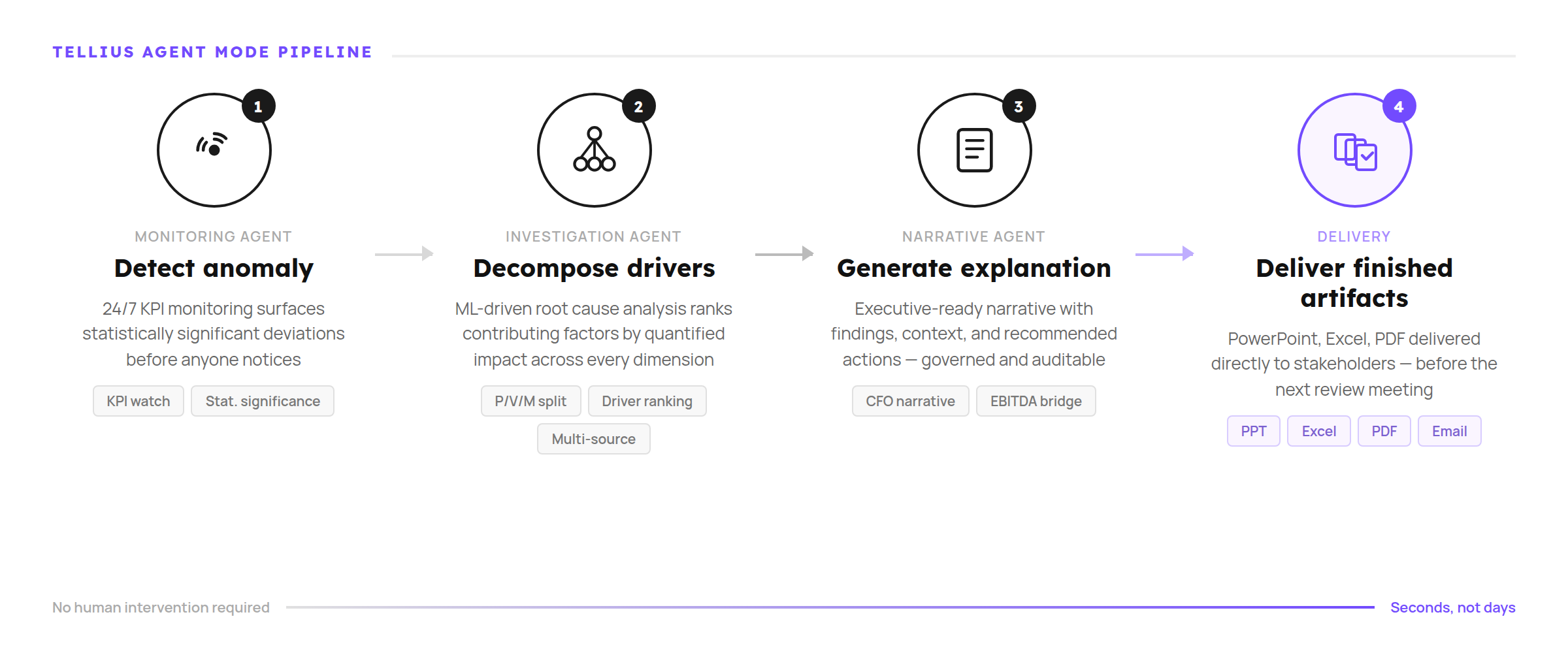
Task: Click the Narrative Agent document icon
Action: point(975,150)
